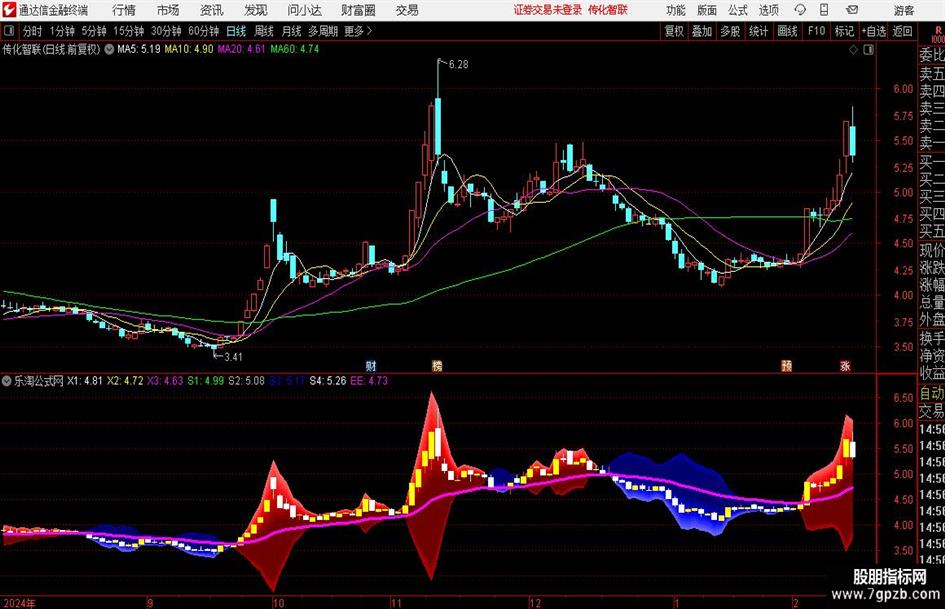Click the EE: 4.73 indicator value
The height and width of the screenshot is (609, 945).
369,381
